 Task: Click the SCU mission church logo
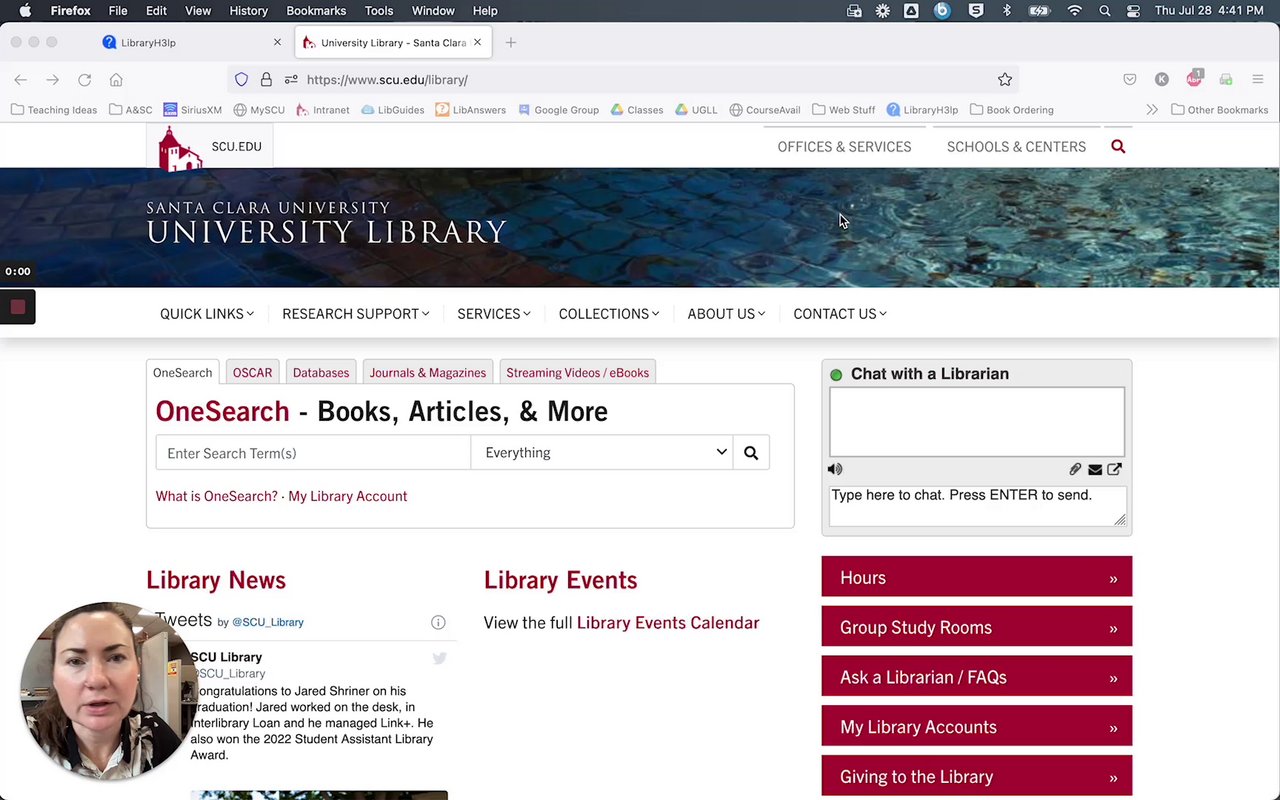(x=181, y=148)
